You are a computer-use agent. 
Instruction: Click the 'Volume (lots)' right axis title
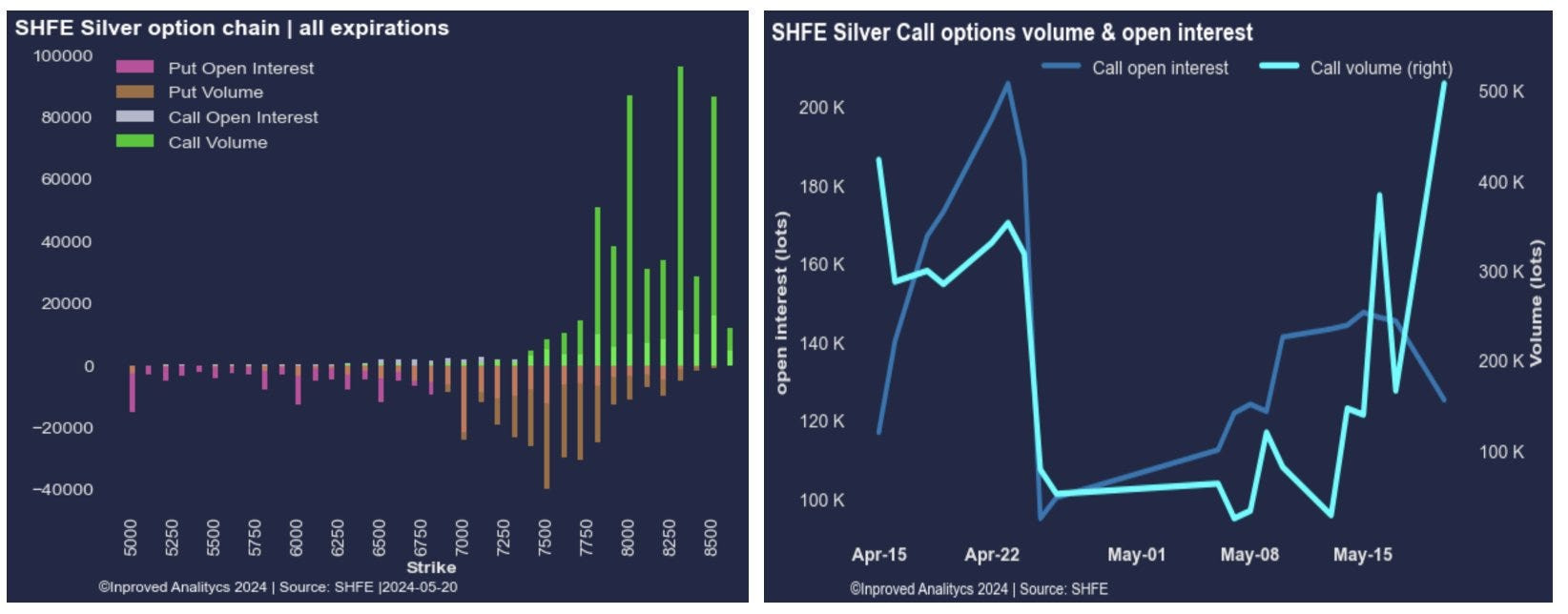(x=1537, y=304)
